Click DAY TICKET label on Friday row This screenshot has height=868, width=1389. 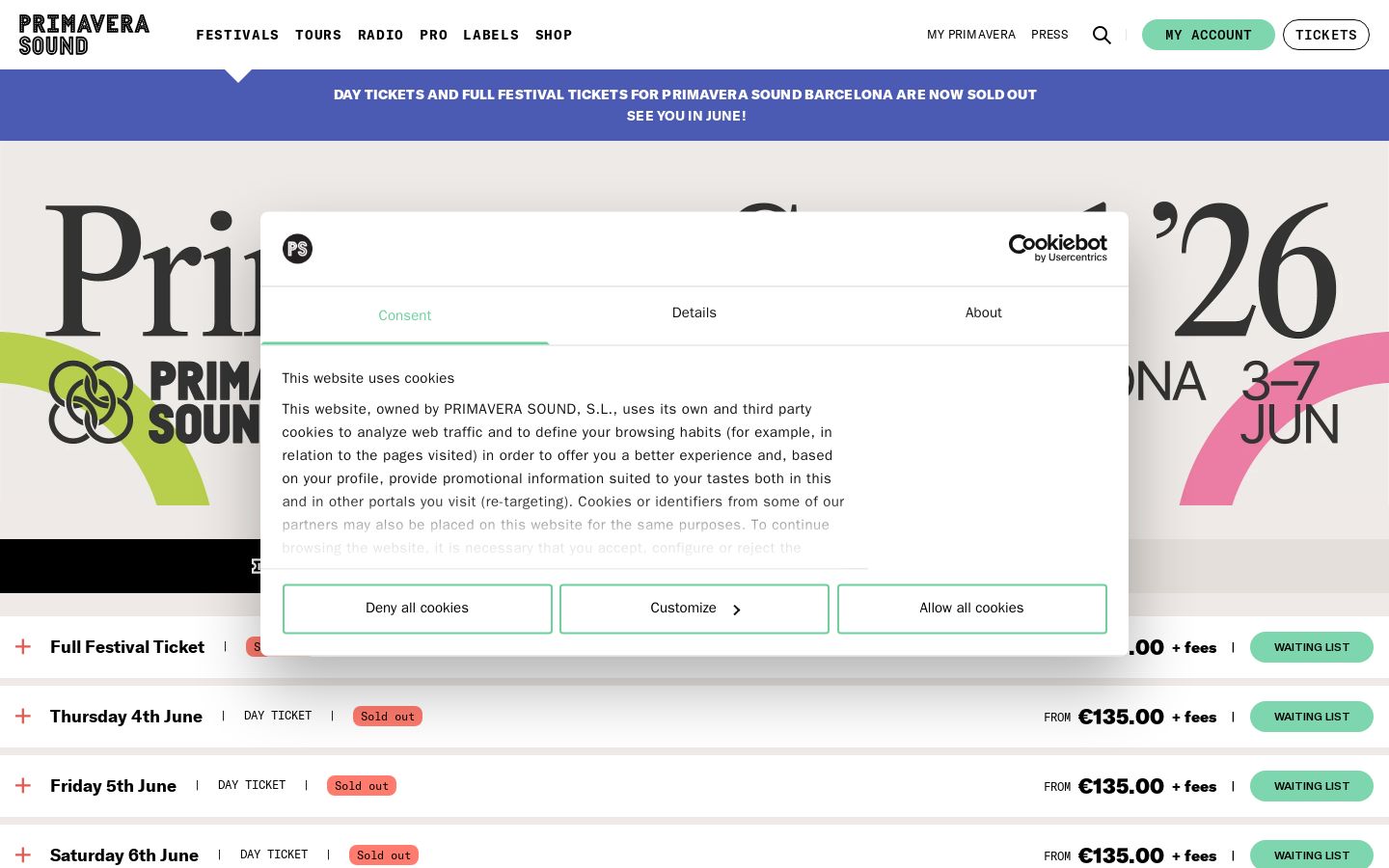[252, 785]
